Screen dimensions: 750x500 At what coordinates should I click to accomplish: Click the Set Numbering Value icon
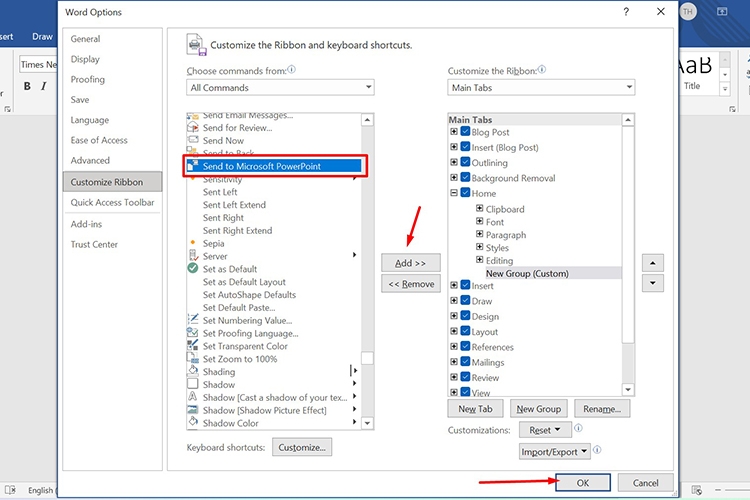tap(193, 320)
